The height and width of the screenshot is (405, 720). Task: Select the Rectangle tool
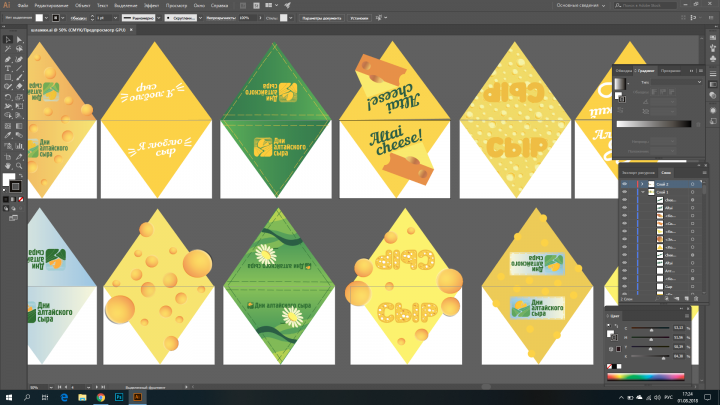tap(8, 78)
